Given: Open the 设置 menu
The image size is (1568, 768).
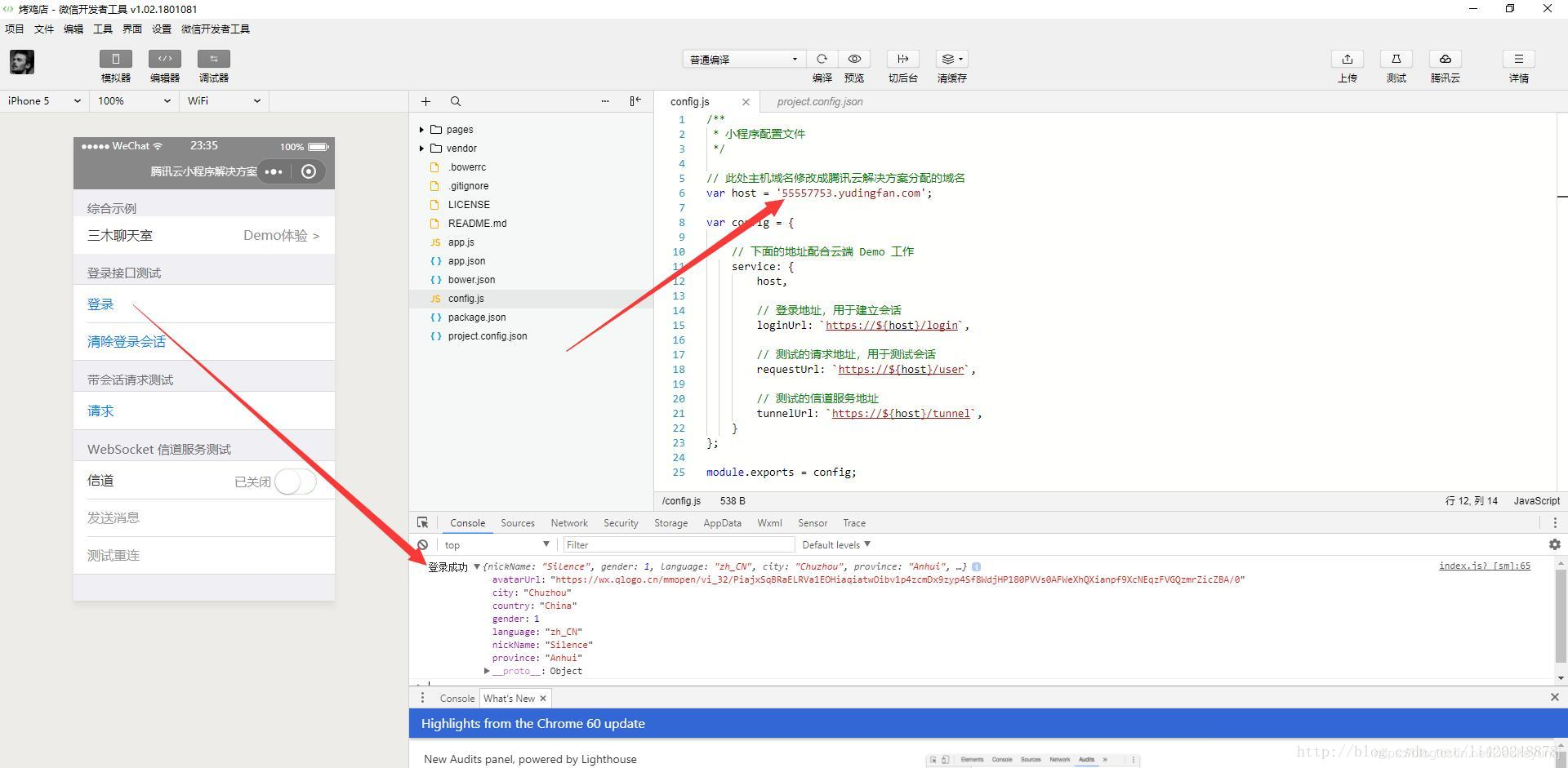Looking at the screenshot, I should [x=162, y=29].
